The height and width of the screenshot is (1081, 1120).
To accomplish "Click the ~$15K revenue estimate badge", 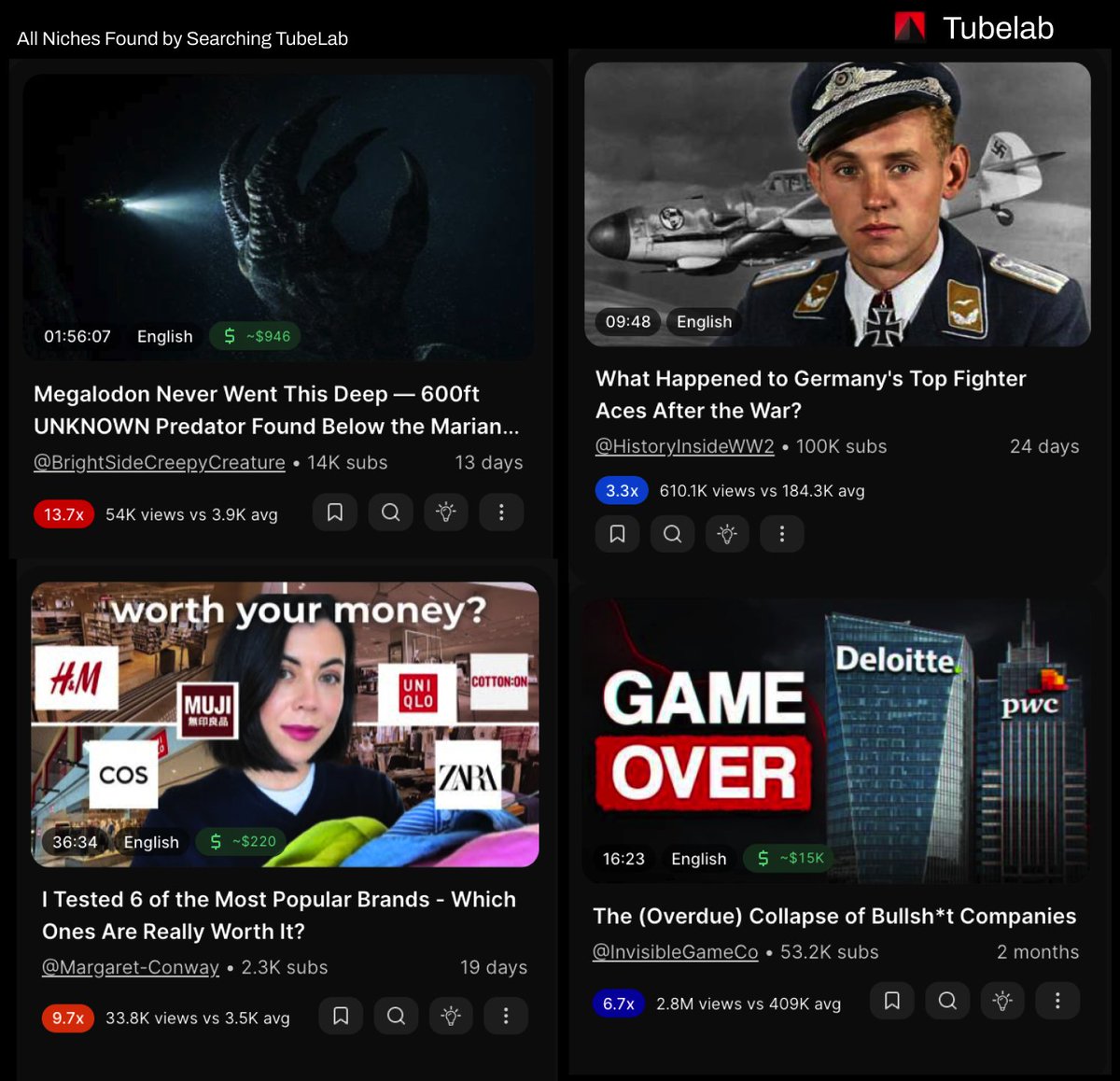I will 789,858.
